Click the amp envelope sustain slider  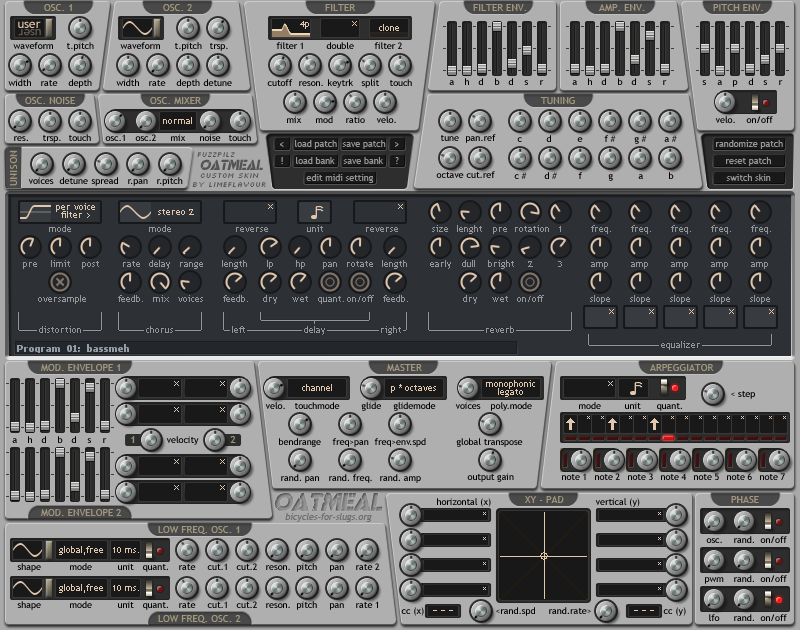(649, 48)
